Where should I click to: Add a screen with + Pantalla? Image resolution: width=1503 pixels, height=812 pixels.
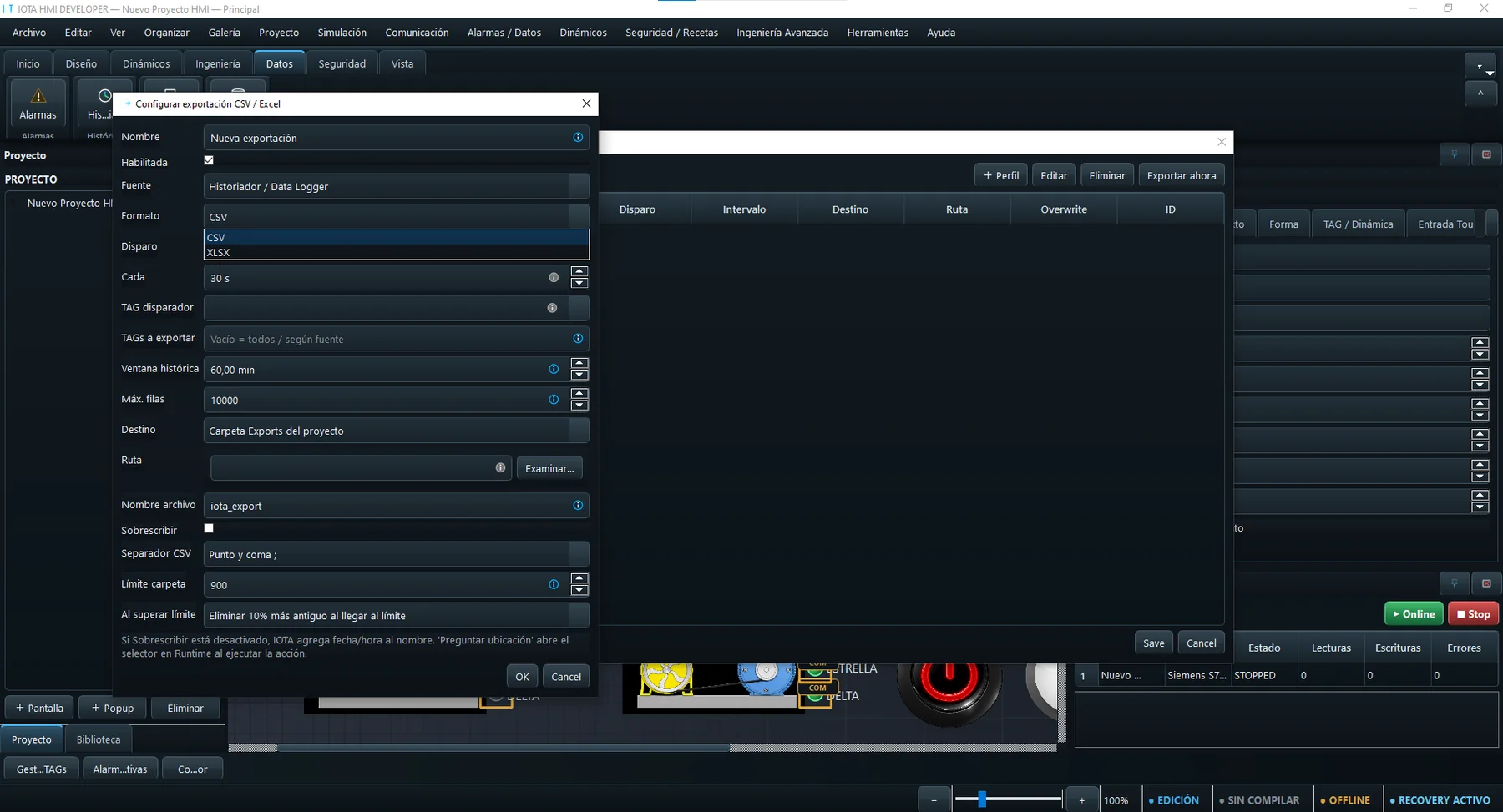coord(39,708)
